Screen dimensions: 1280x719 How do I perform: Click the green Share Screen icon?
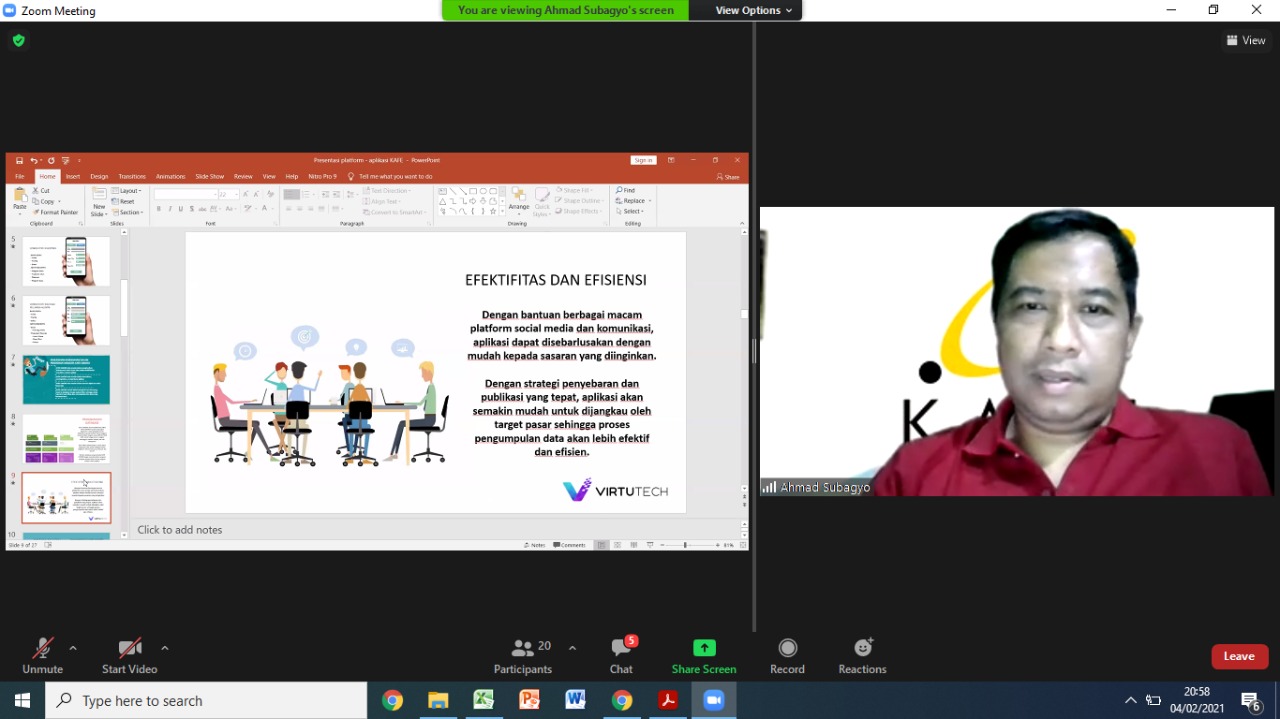tap(704, 648)
